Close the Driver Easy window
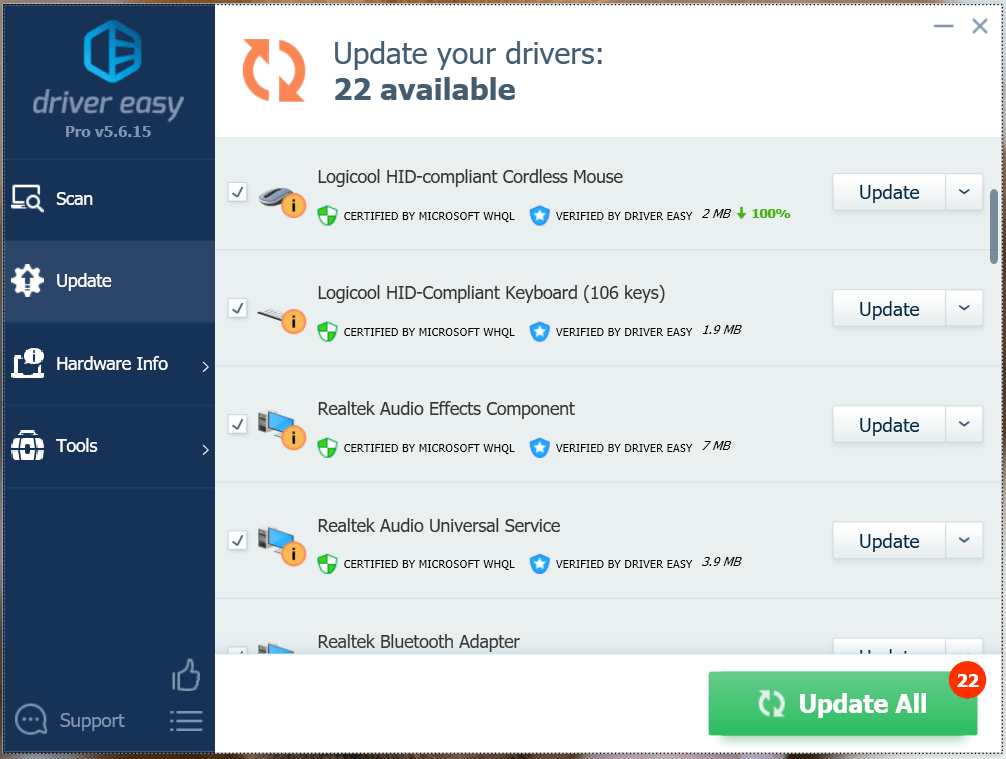This screenshot has width=1006, height=759. pyautogui.click(x=980, y=26)
